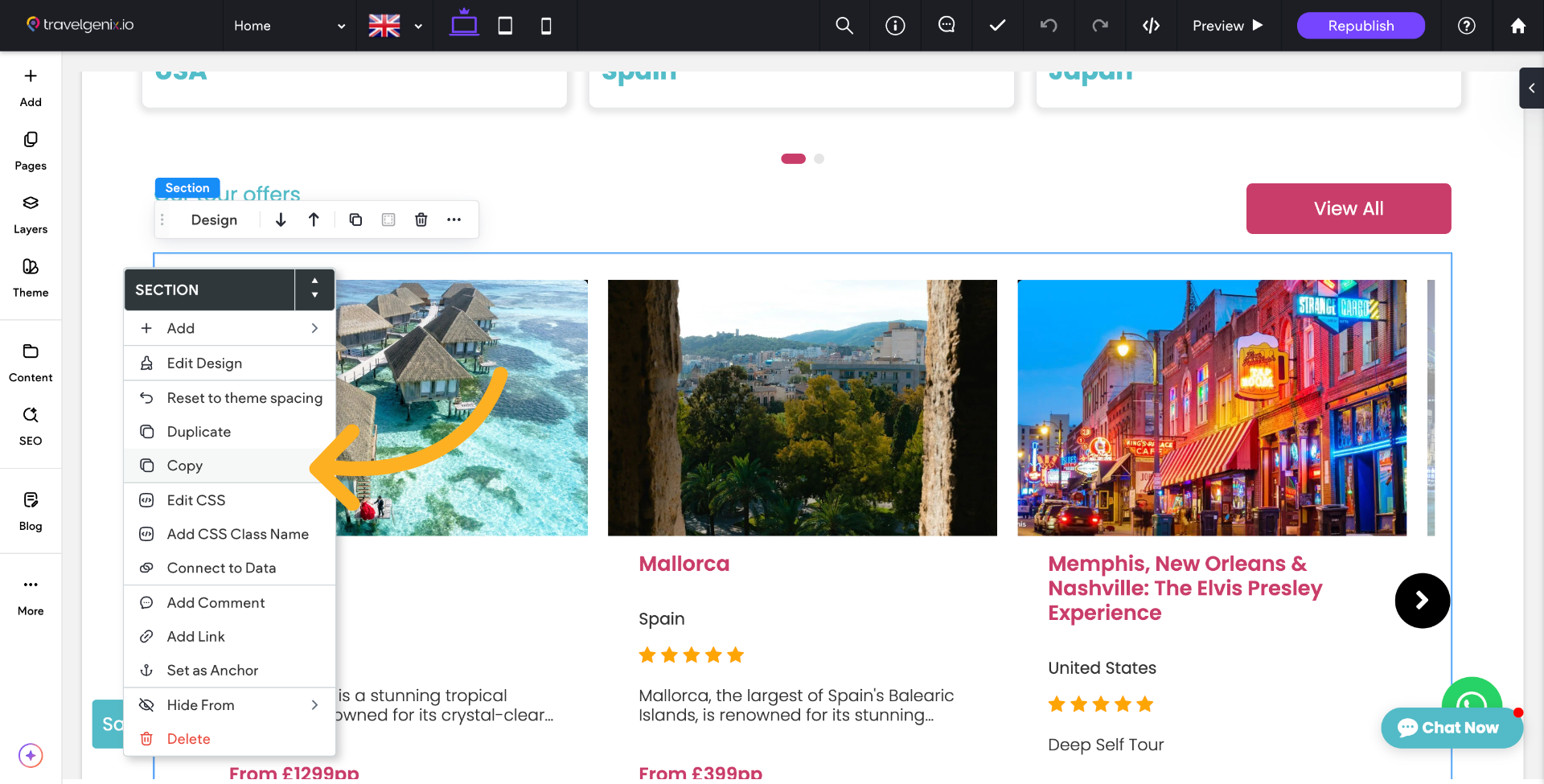This screenshot has height=784, width=1544.
Task: Click the View All button
Action: pos(1349,208)
